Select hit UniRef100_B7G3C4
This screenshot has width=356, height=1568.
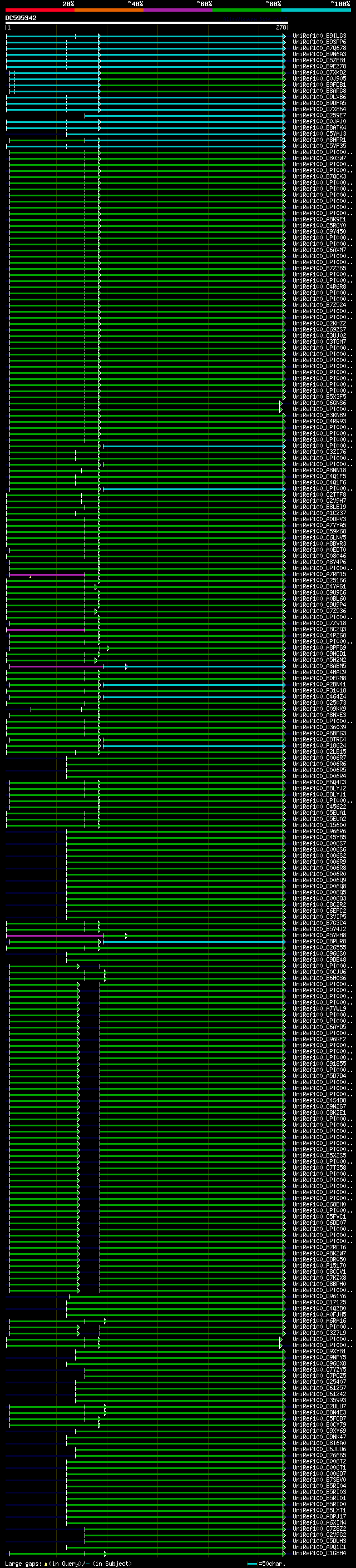[x=319, y=923]
